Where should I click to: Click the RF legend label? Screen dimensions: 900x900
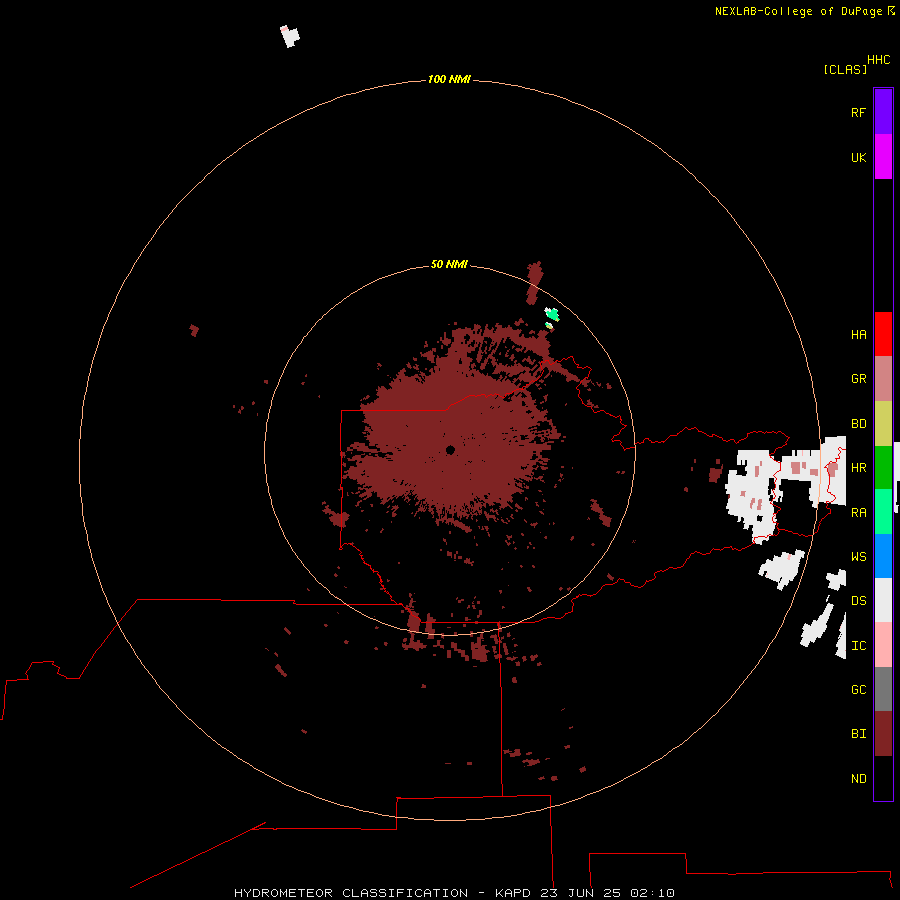pos(858,112)
